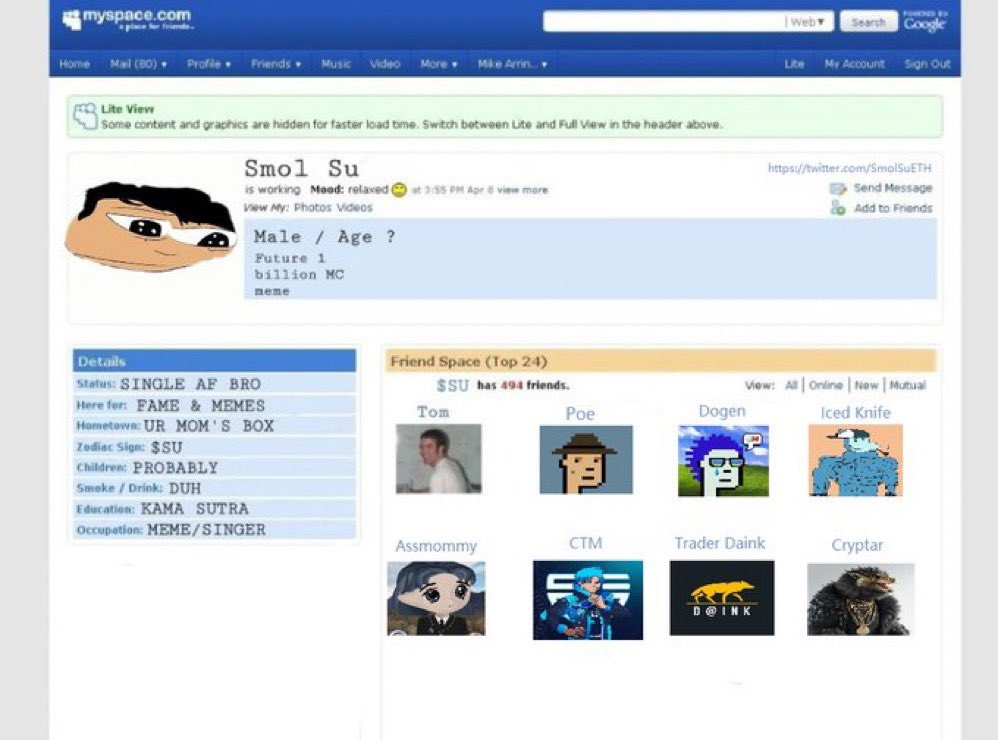998x740 pixels.
Task: Expand the Profile menu
Action: coord(209,64)
